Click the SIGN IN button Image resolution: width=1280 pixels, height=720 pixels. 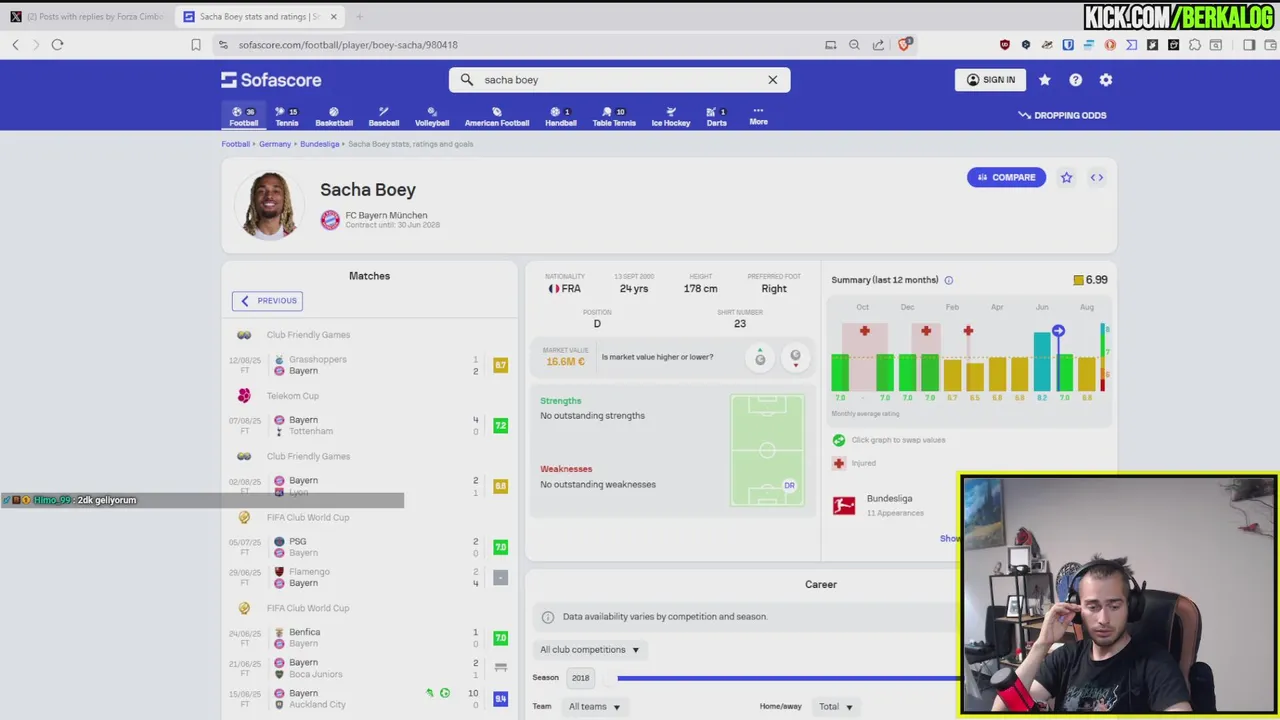[991, 80]
